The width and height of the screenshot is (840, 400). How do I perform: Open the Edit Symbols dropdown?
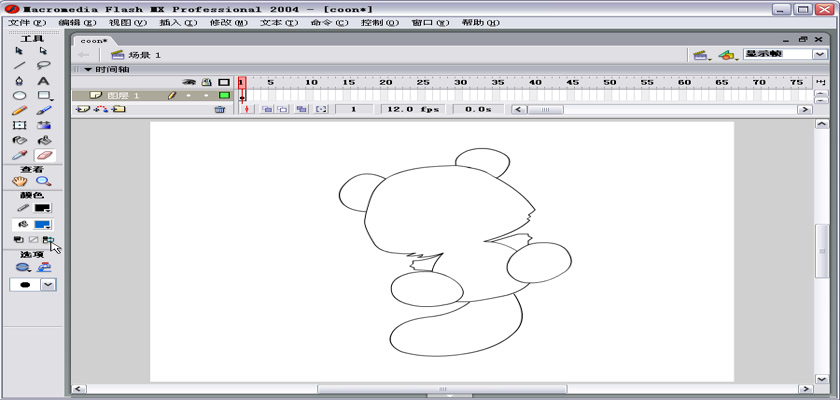click(x=727, y=55)
